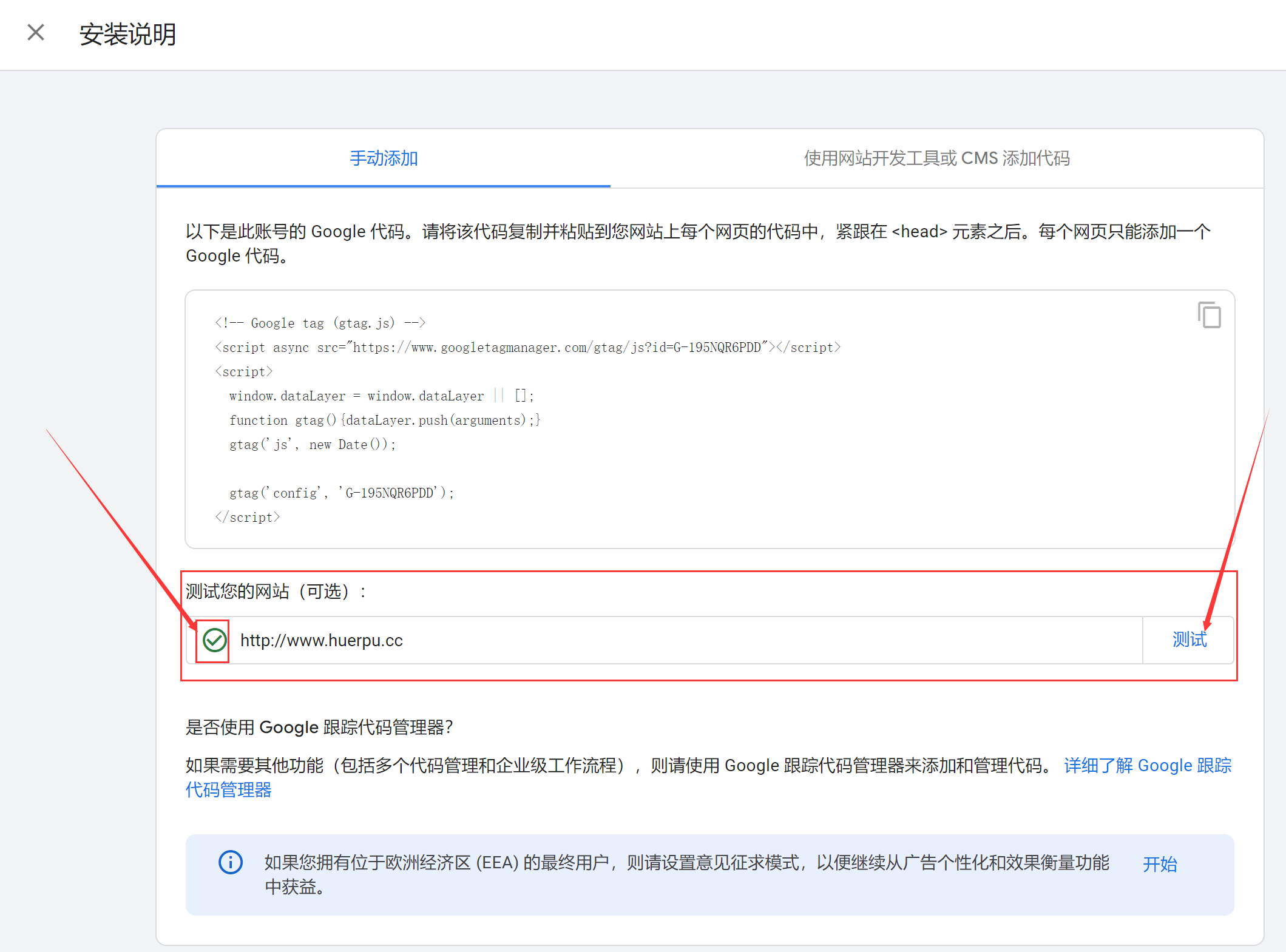Click the gtag config line in code
Screen dimensions: 1286x952
pos(341,493)
